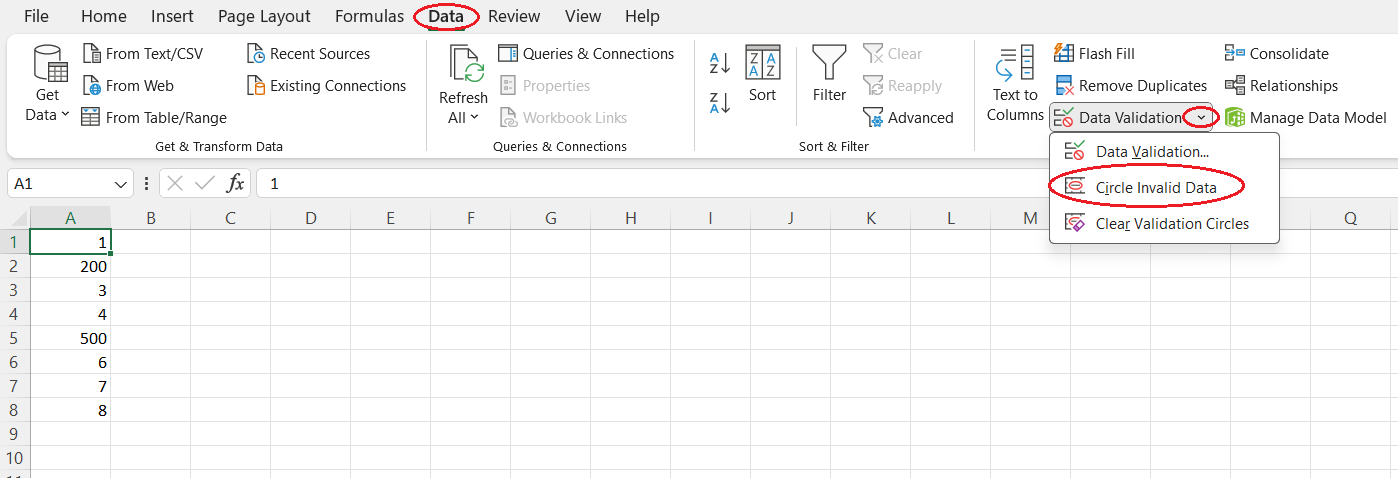Click the formula bar Cancel X
Screen dimensions: 1398x478
point(176,184)
